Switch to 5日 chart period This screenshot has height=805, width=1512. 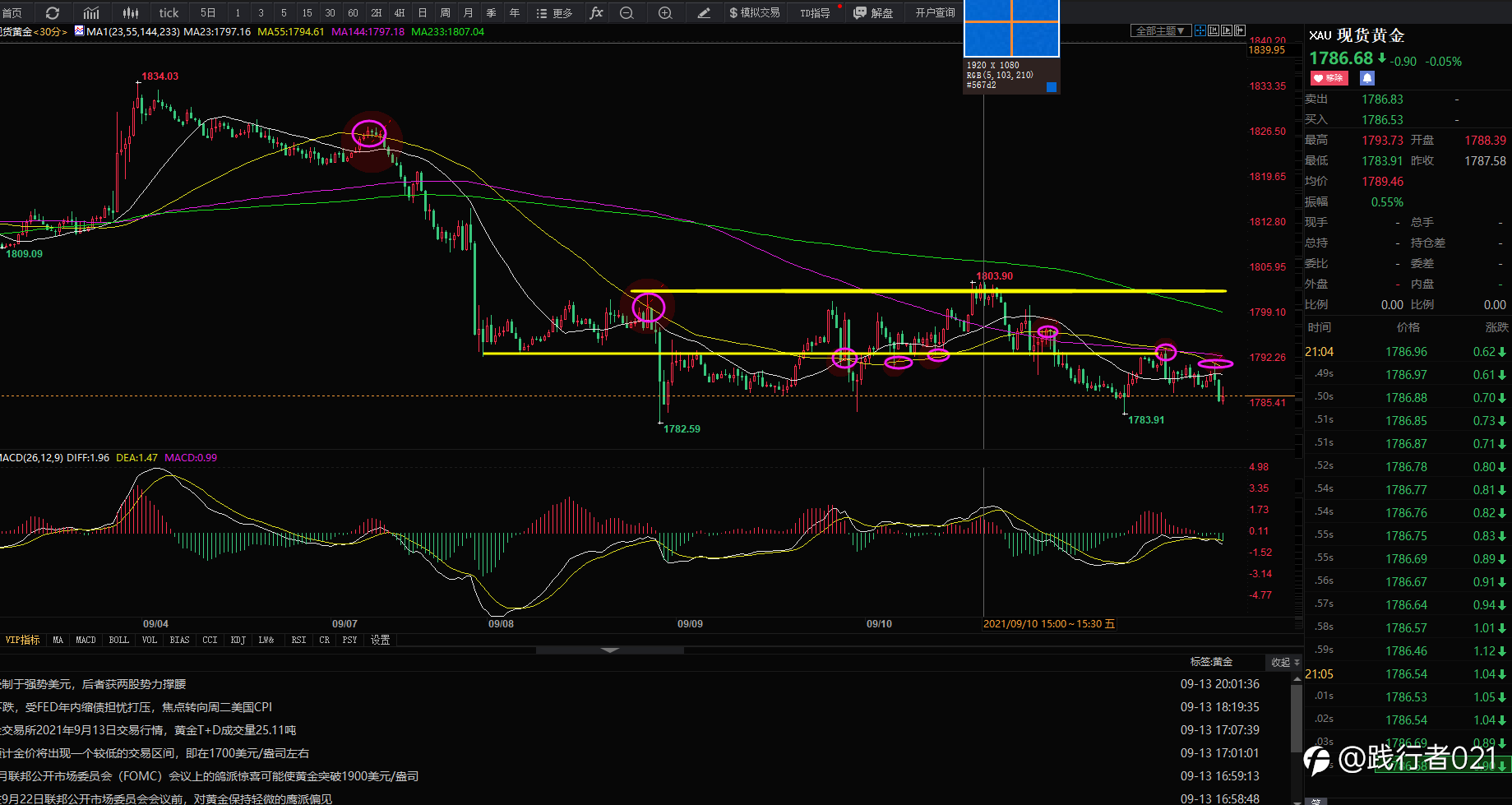pos(208,13)
